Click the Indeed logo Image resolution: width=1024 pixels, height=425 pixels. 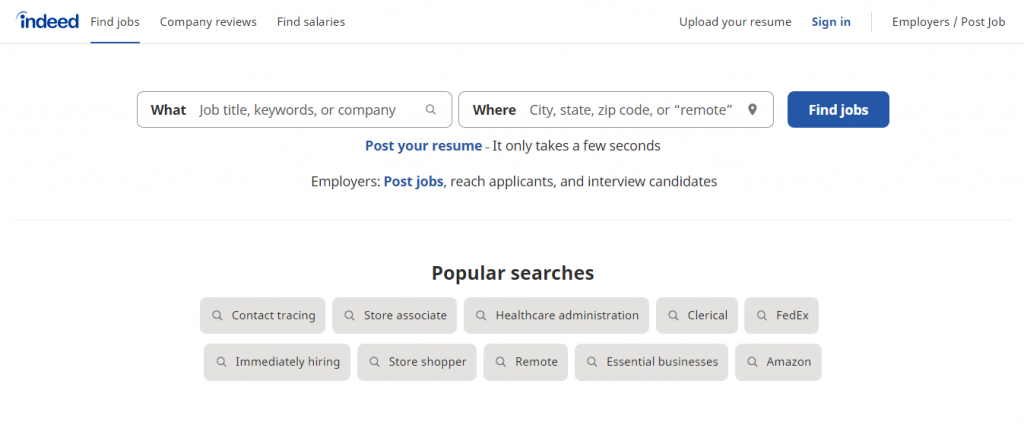(48, 21)
